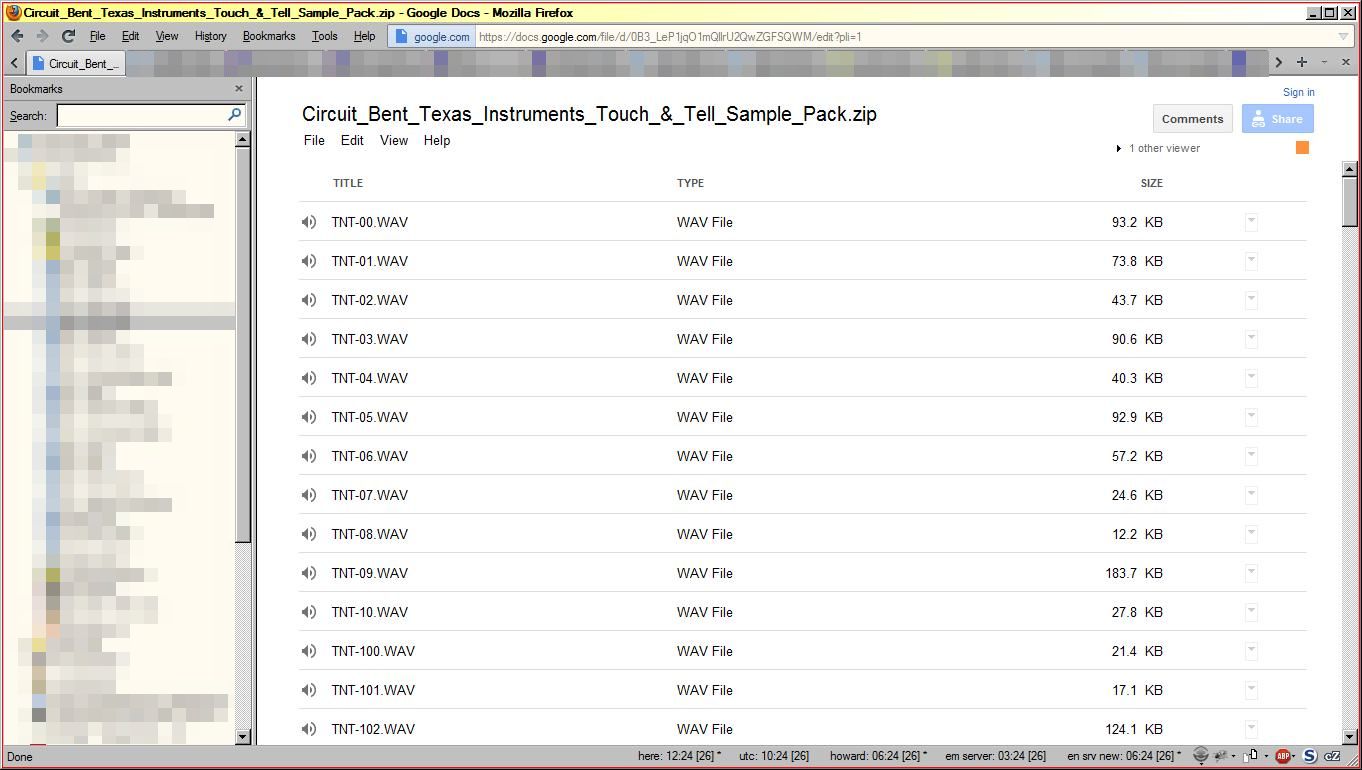Click the page copy icon in status bar
Image resolution: width=1362 pixels, height=770 pixels.
[1250, 756]
